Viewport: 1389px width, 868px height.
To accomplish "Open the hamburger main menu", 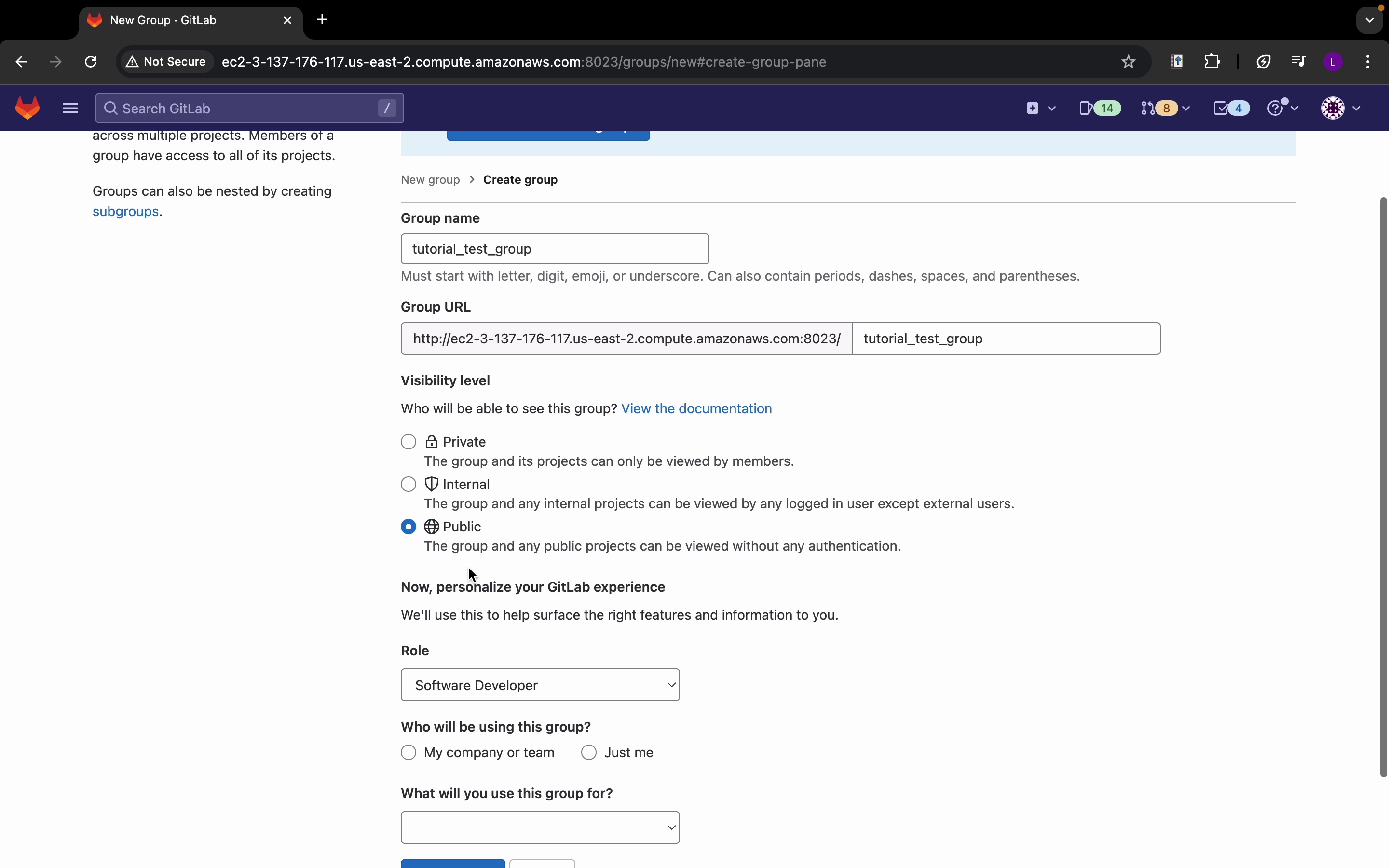I will tap(70, 108).
